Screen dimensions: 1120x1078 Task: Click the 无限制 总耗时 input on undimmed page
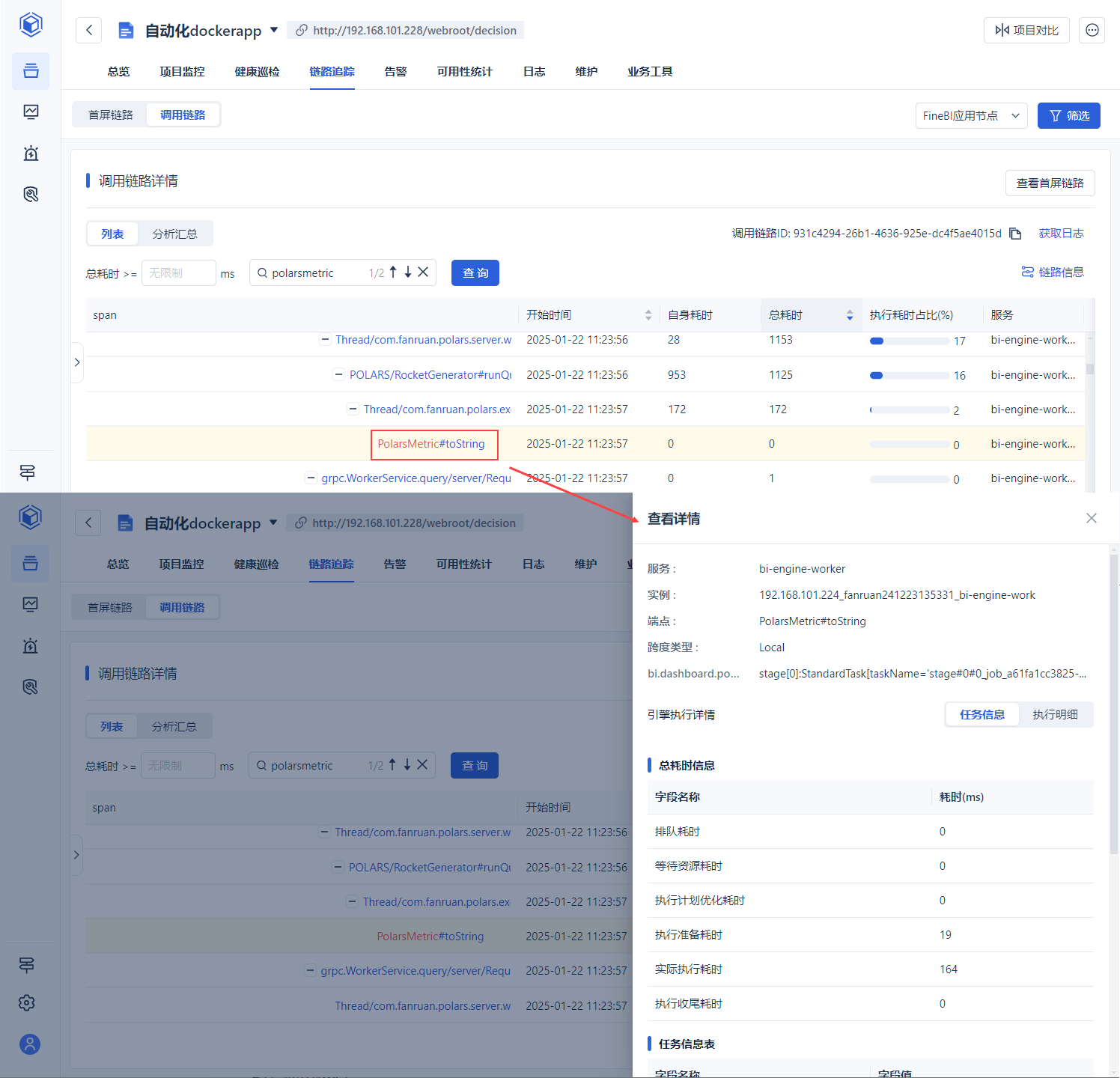coord(179,272)
